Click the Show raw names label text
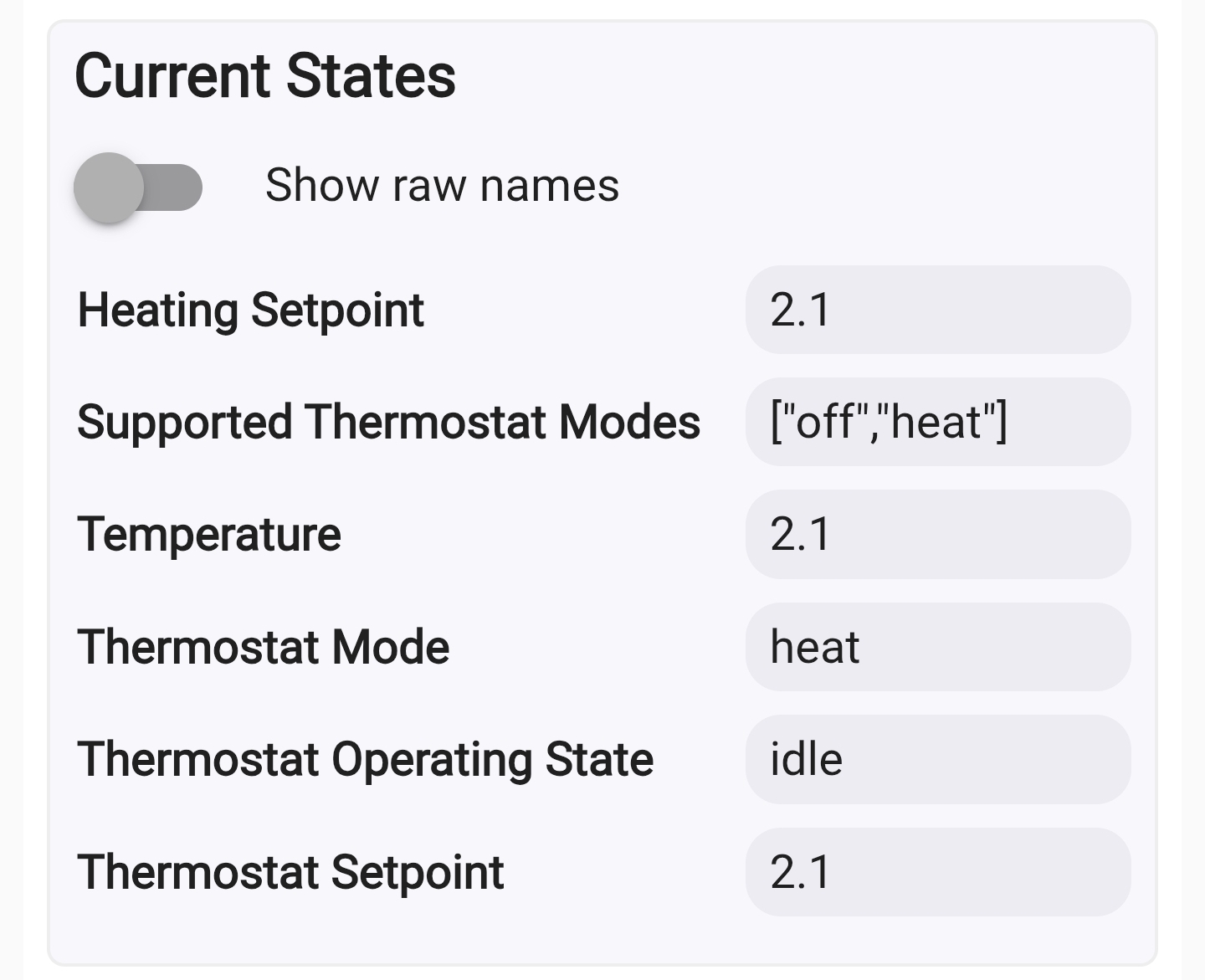Screen dimensions: 1205x980 [442, 185]
